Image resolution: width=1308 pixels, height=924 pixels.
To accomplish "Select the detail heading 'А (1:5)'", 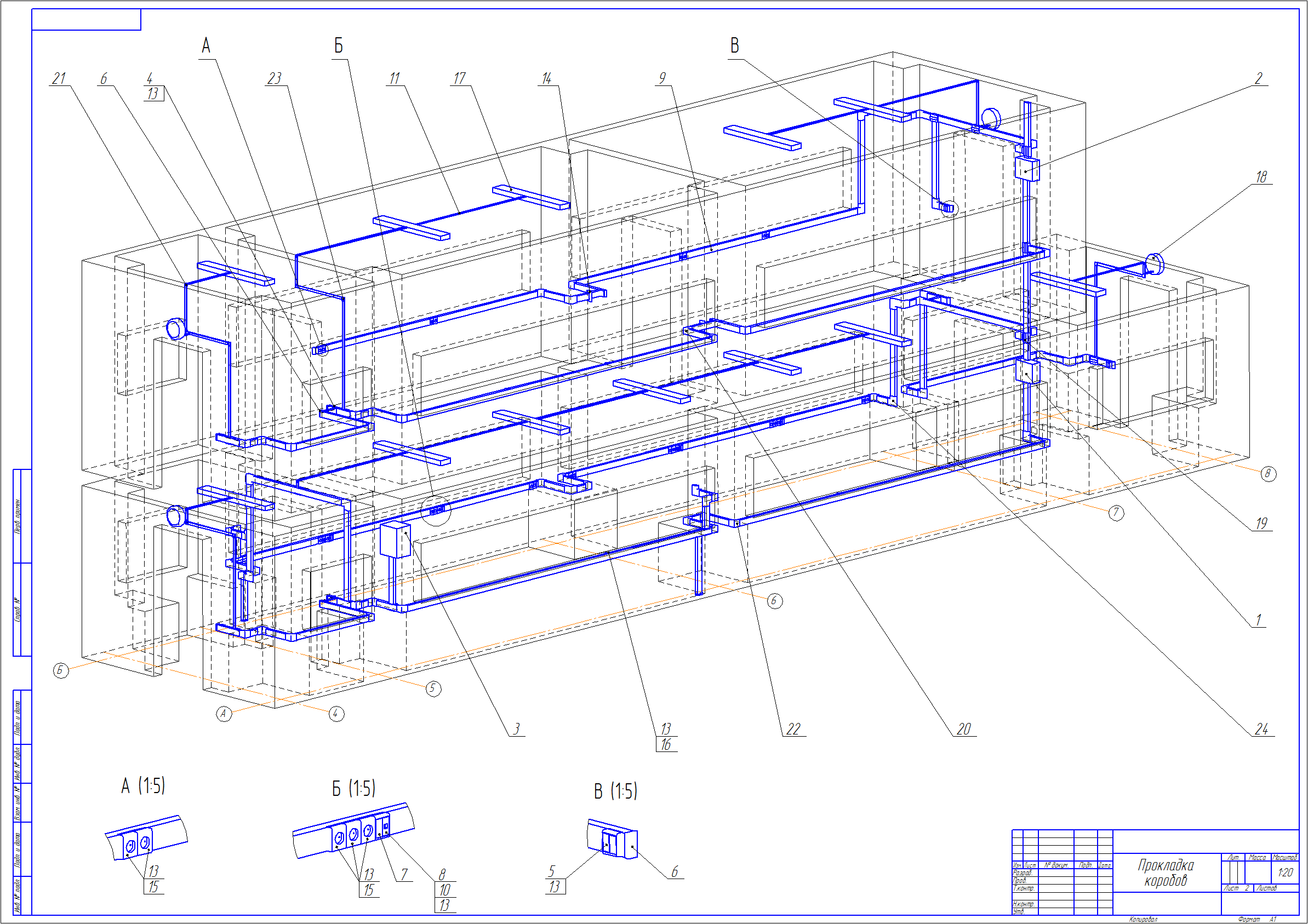I will pos(143,786).
